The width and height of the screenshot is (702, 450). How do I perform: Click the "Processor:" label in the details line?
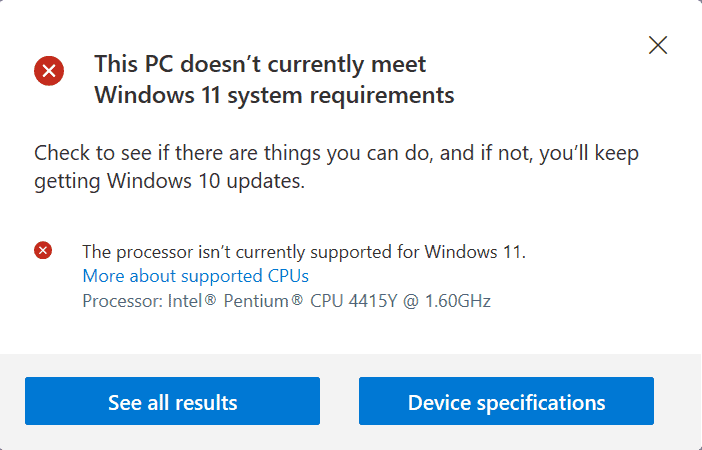coord(117,300)
